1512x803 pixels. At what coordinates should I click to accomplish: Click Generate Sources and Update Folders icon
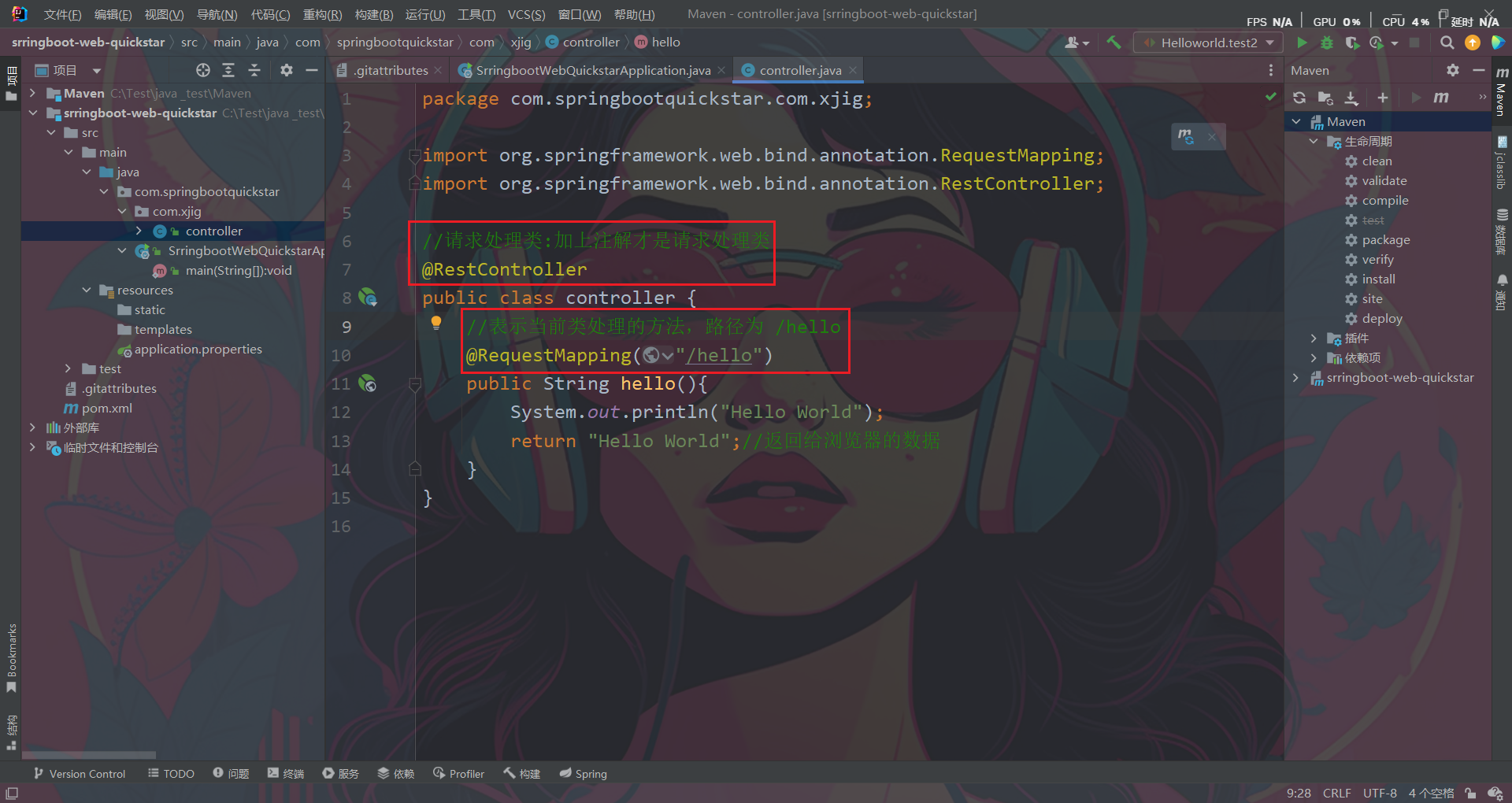click(1325, 98)
